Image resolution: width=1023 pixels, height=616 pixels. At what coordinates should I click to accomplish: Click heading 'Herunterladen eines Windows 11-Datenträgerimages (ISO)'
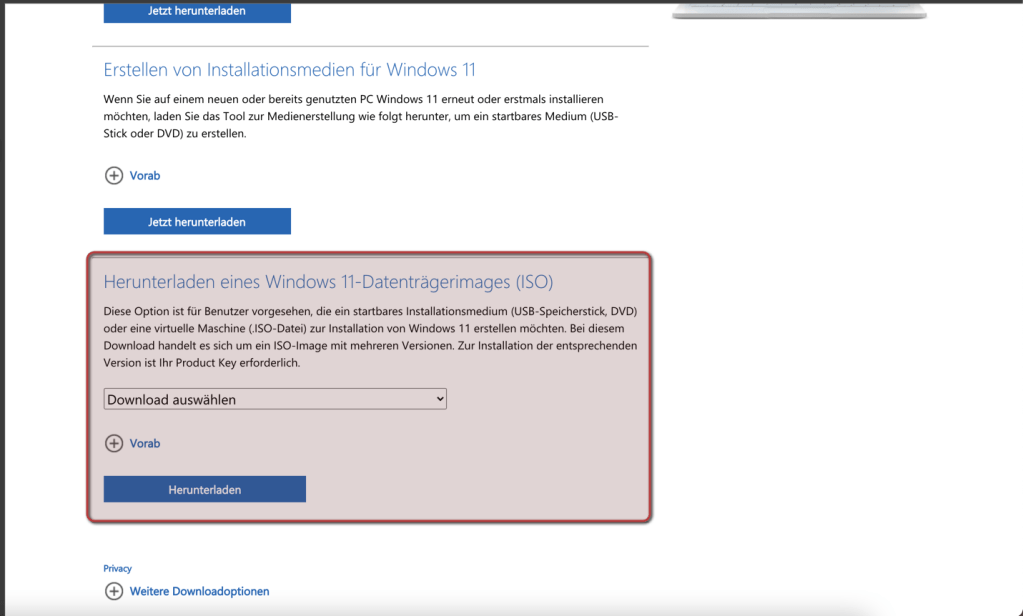328,281
